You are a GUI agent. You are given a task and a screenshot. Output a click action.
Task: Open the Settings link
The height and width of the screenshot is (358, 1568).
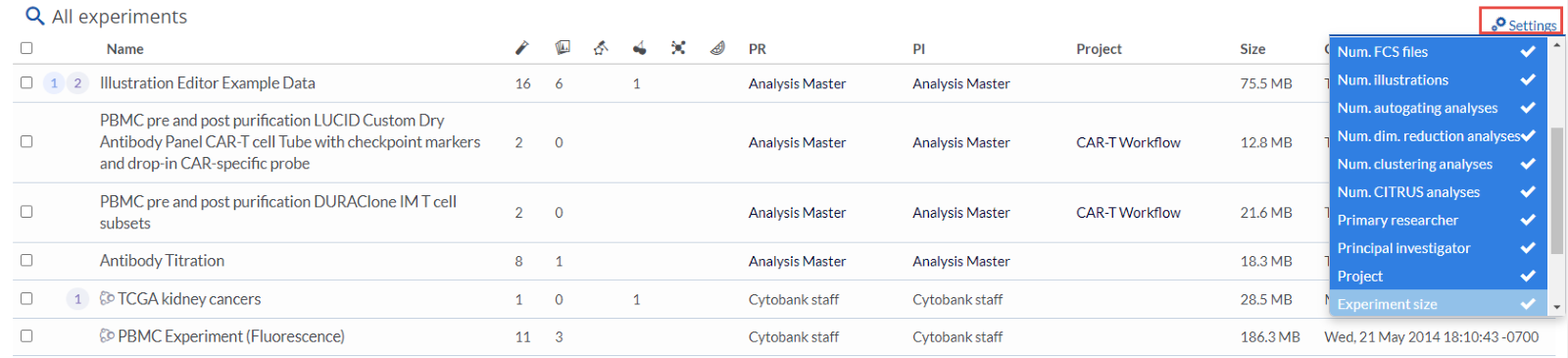click(1532, 26)
